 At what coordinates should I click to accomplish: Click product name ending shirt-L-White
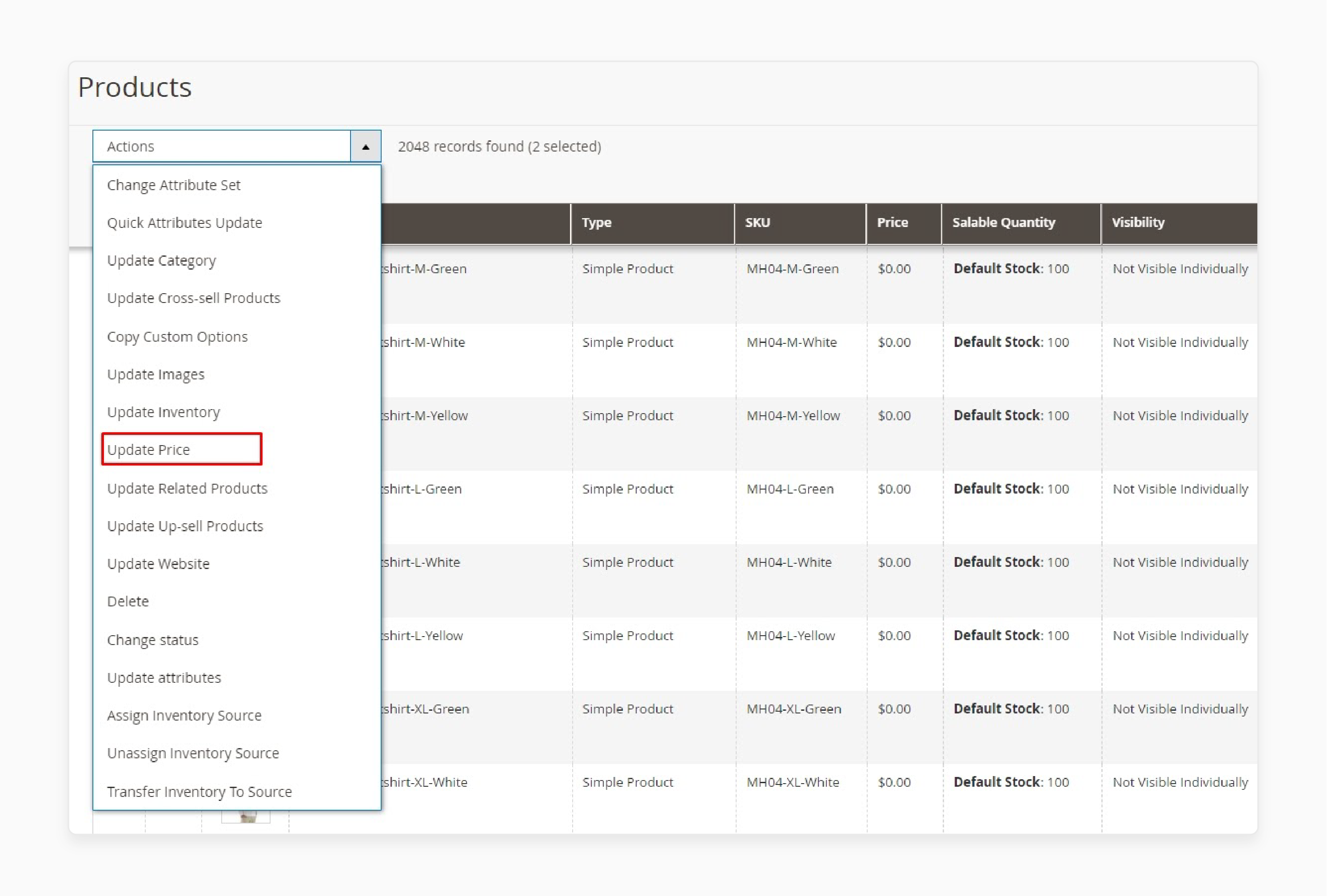(x=421, y=562)
